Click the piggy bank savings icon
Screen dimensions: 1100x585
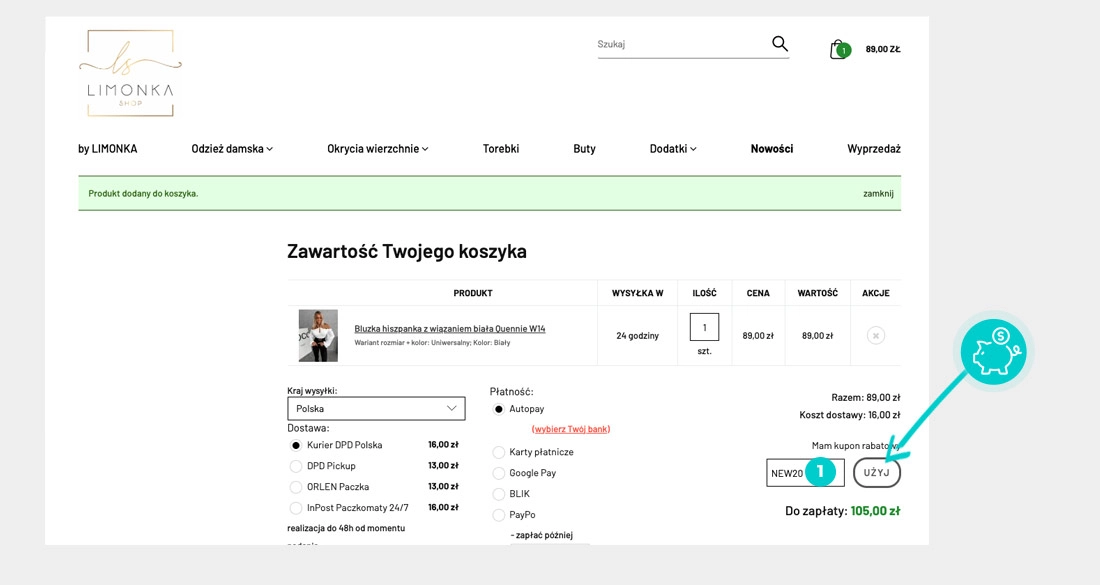[993, 352]
